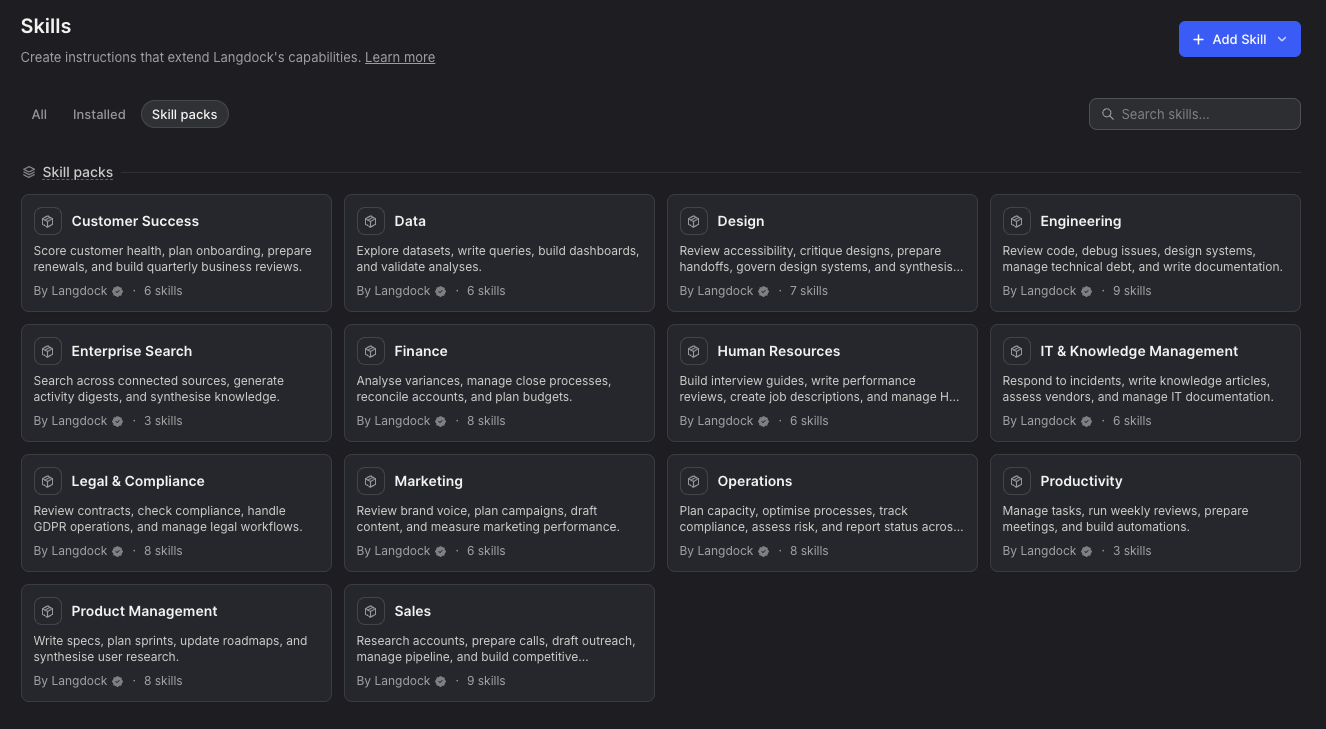The width and height of the screenshot is (1326, 729).
Task: Click '9 skills' on the Sales card
Action: click(486, 681)
